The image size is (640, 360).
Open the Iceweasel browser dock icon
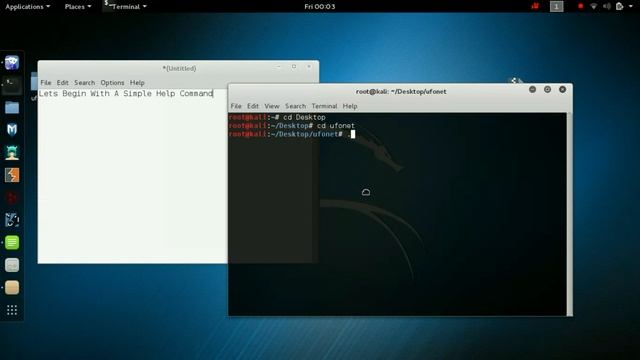(12, 62)
